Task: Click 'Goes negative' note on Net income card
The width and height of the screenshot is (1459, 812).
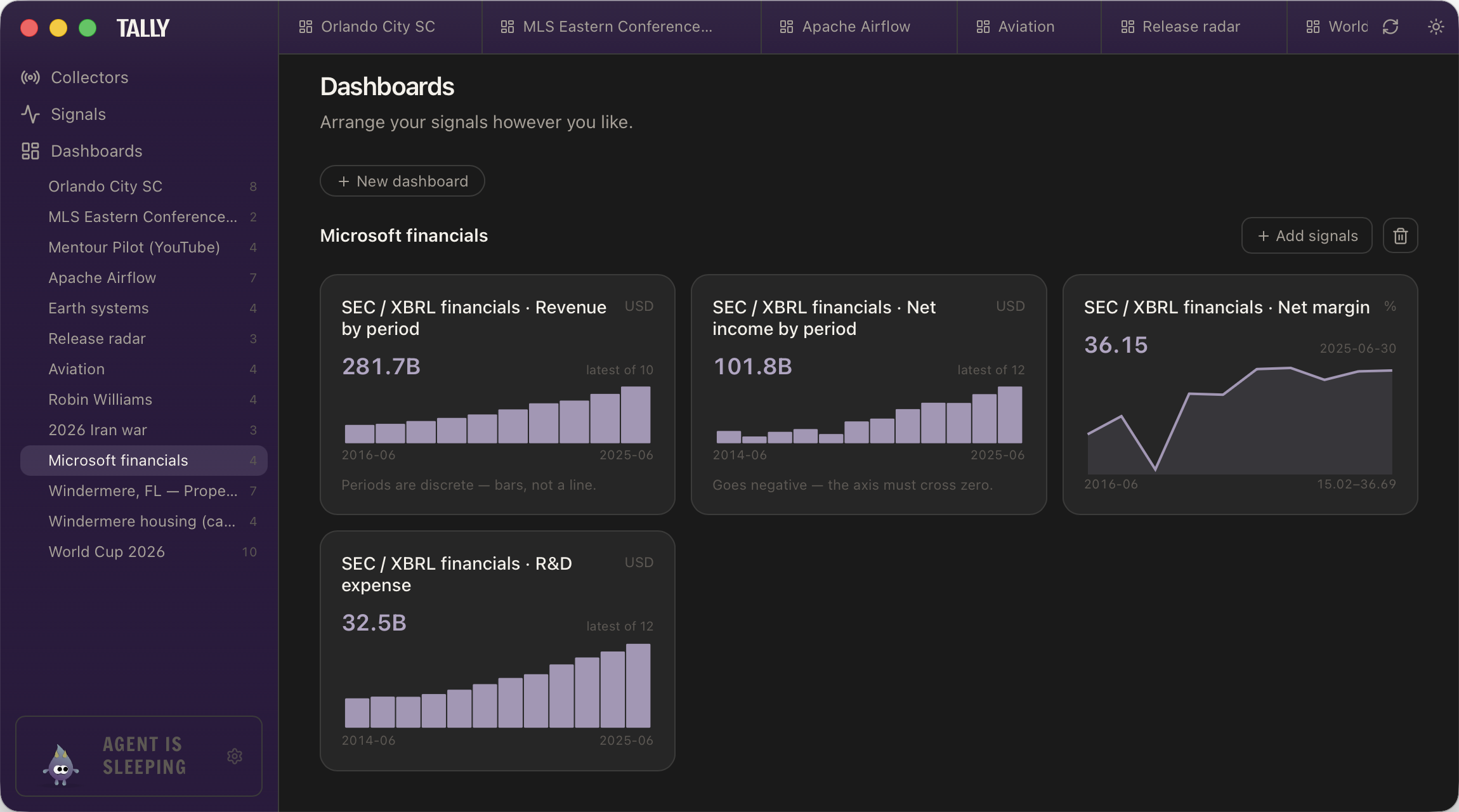Action: tap(853, 485)
